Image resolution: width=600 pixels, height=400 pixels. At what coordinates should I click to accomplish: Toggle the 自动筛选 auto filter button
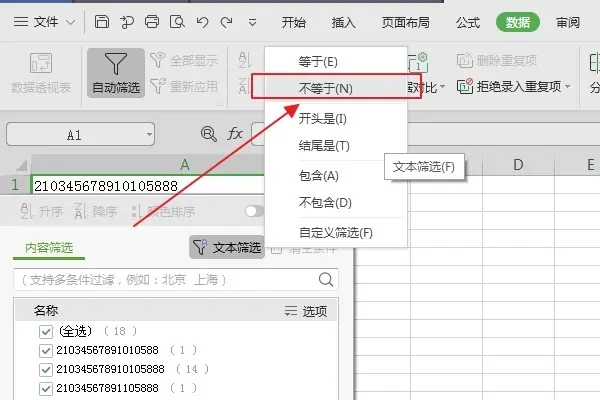point(116,73)
